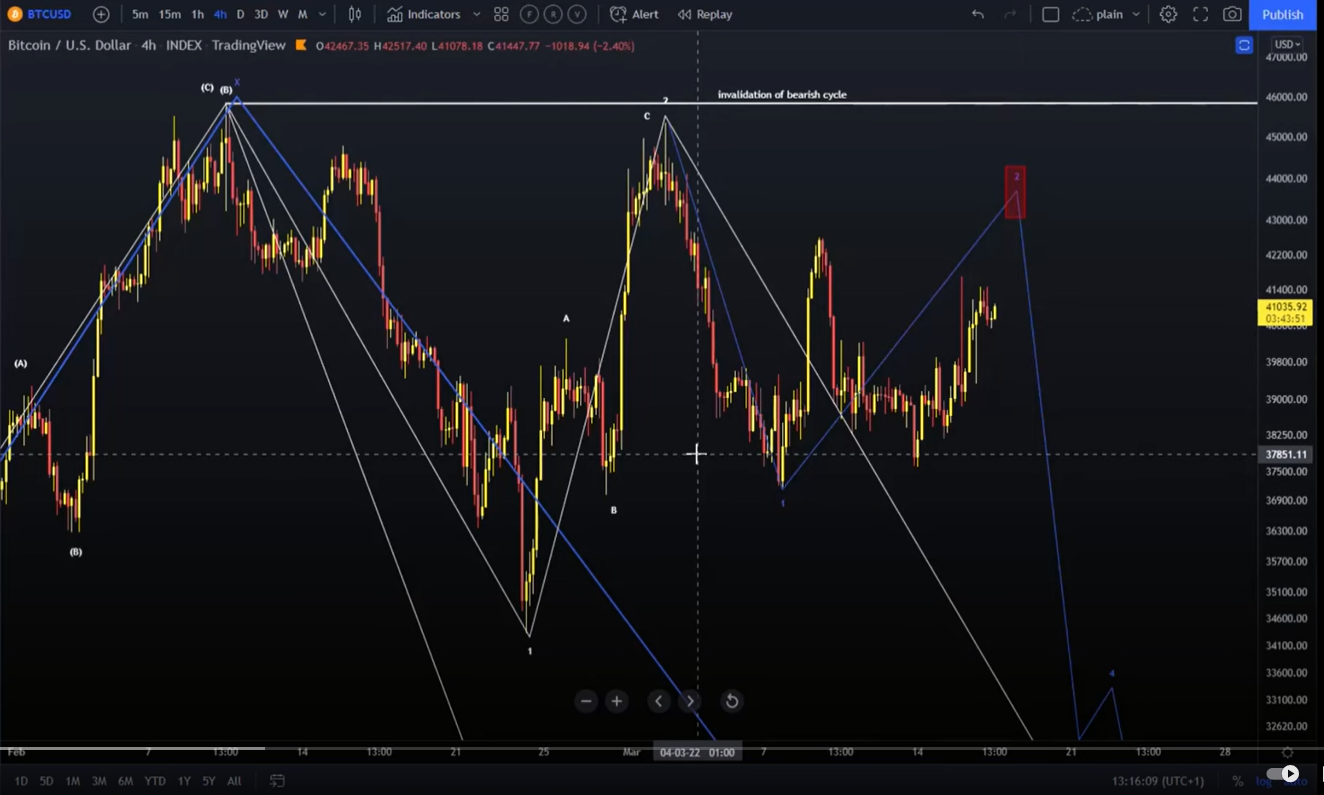
Task: Create a new Alert
Action: coord(634,14)
